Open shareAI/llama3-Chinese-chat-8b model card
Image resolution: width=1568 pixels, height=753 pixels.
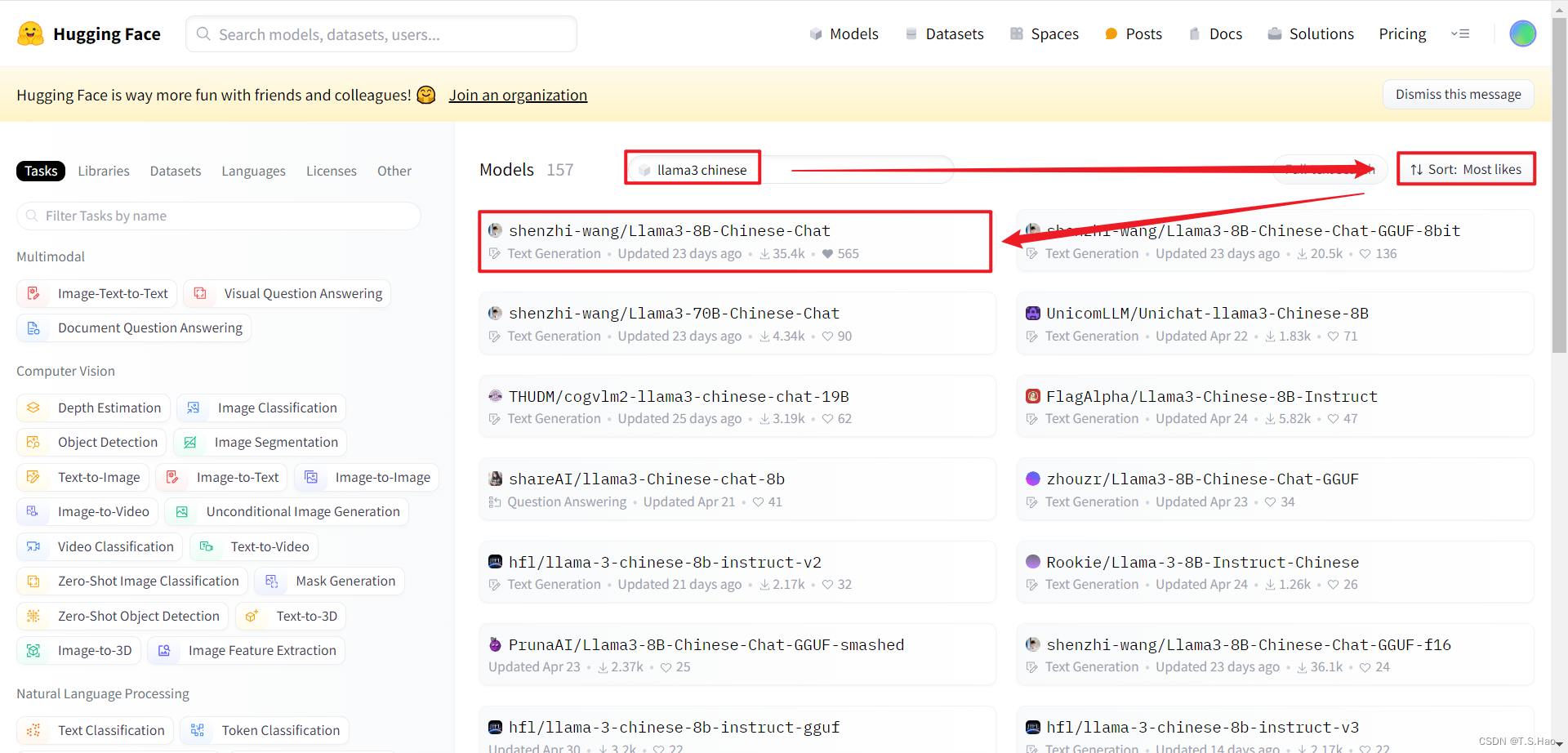(x=737, y=489)
